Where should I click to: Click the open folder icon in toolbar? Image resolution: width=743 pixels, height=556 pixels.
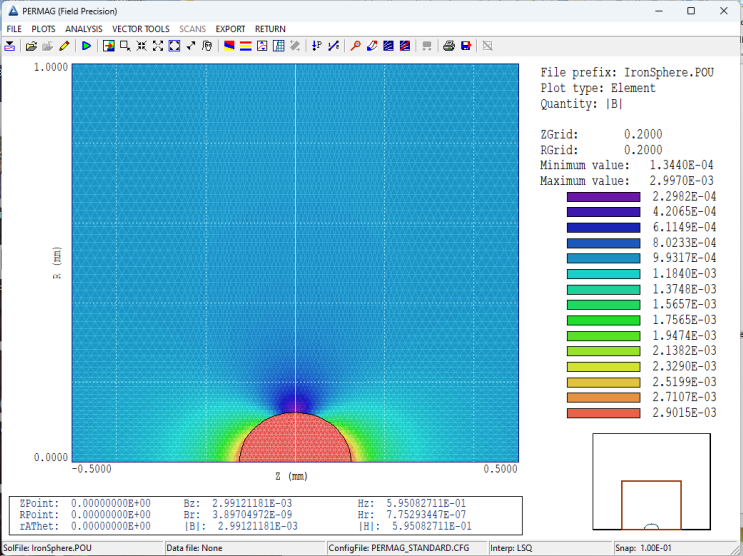pyautogui.click(x=31, y=46)
